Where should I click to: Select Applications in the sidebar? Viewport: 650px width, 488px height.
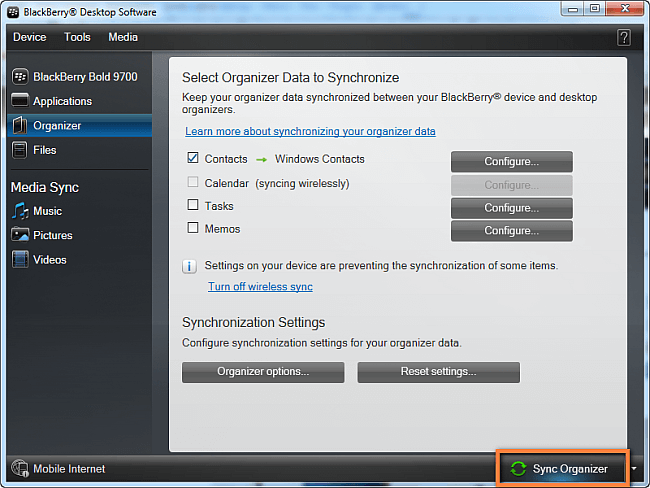pyautogui.click(x=80, y=101)
